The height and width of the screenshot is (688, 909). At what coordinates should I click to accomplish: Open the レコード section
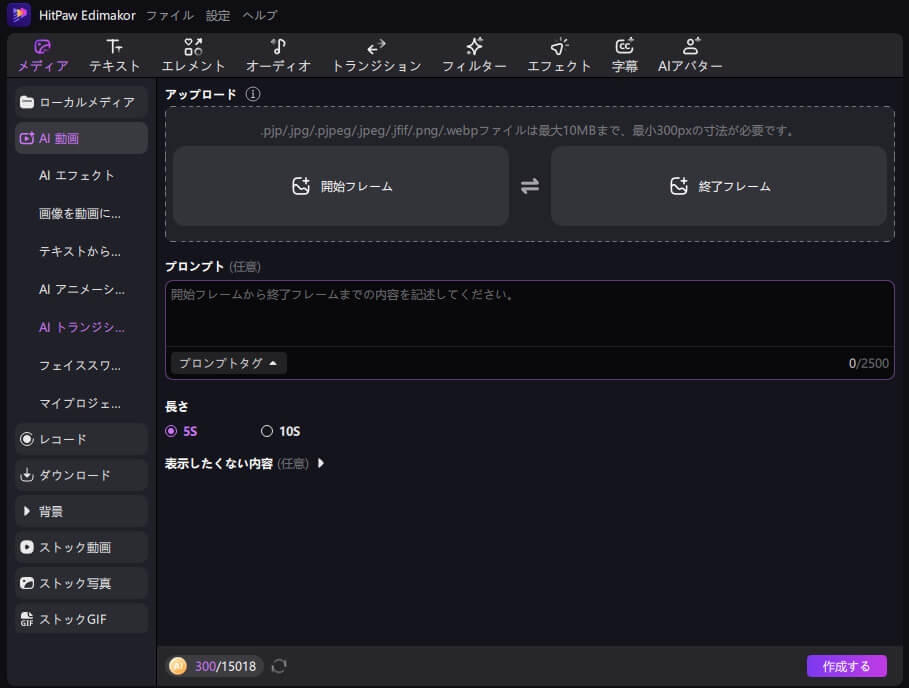click(x=81, y=439)
